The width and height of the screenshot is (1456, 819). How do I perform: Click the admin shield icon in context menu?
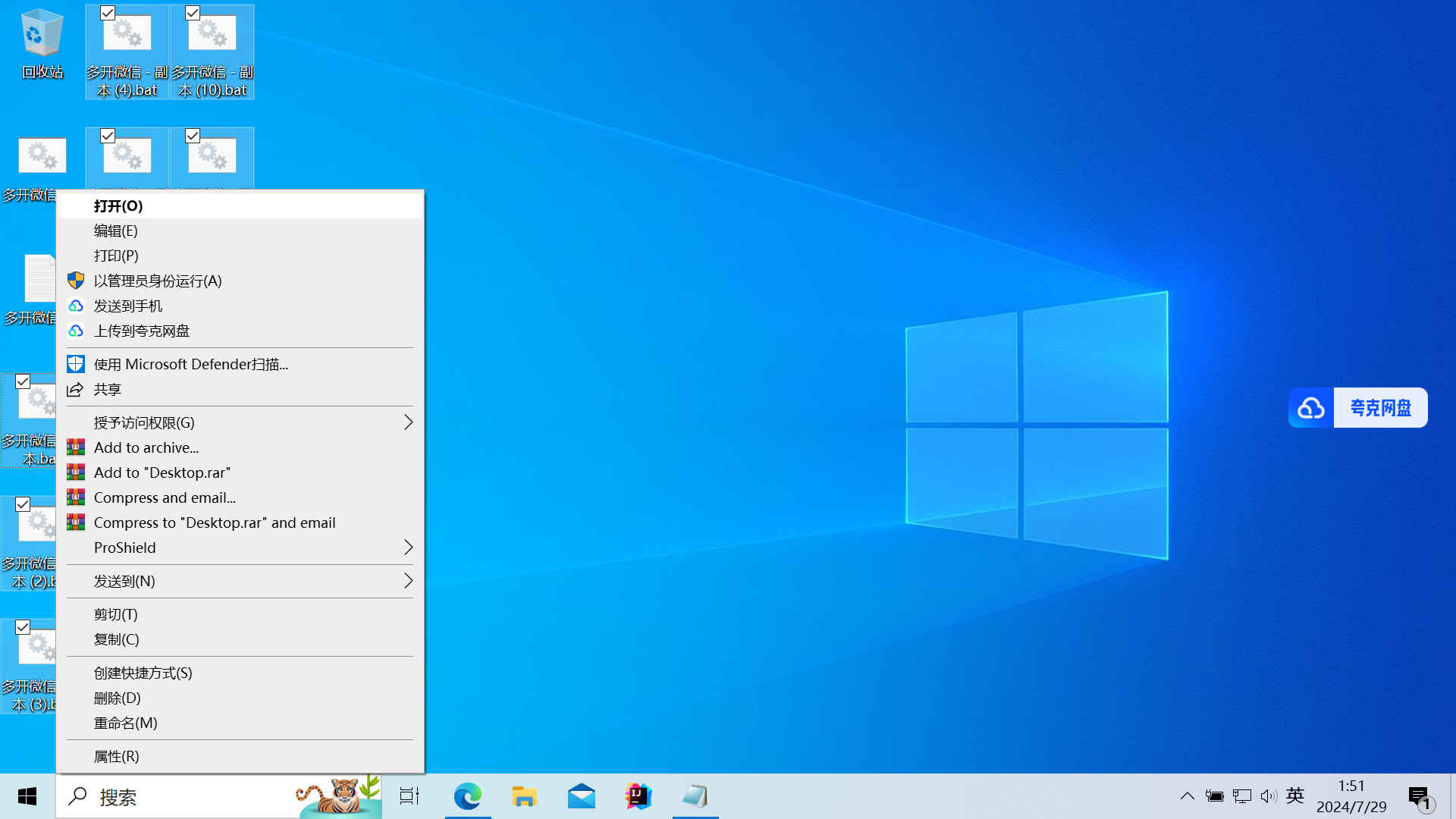(76, 281)
